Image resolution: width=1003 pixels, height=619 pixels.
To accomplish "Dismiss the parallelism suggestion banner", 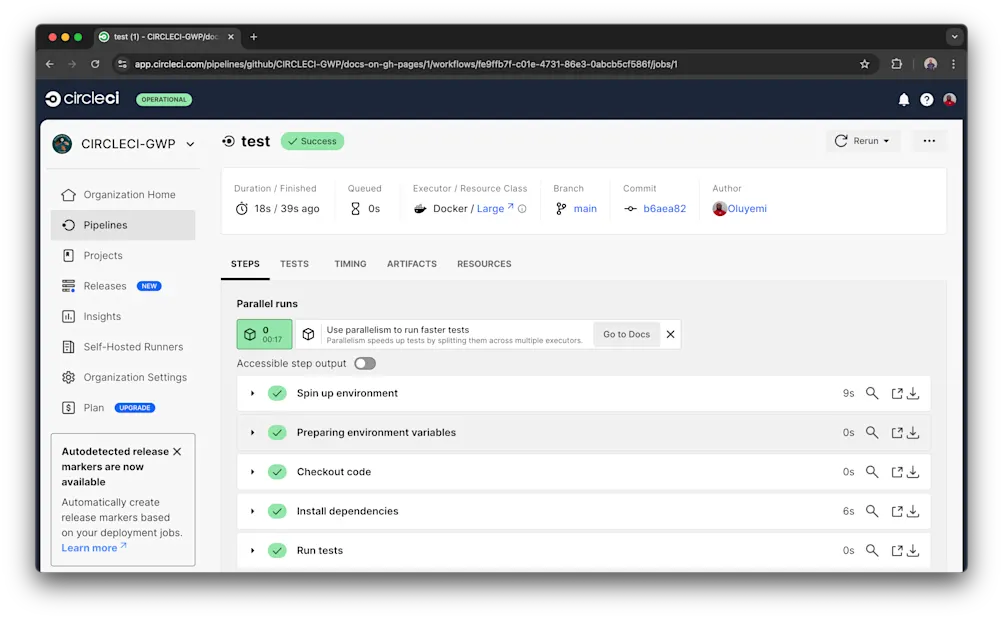I will pos(671,334).
